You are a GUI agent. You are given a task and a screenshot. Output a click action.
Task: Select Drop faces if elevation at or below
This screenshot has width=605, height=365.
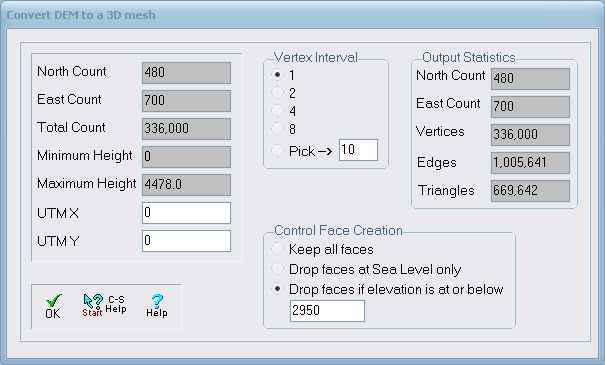point(277,289)
